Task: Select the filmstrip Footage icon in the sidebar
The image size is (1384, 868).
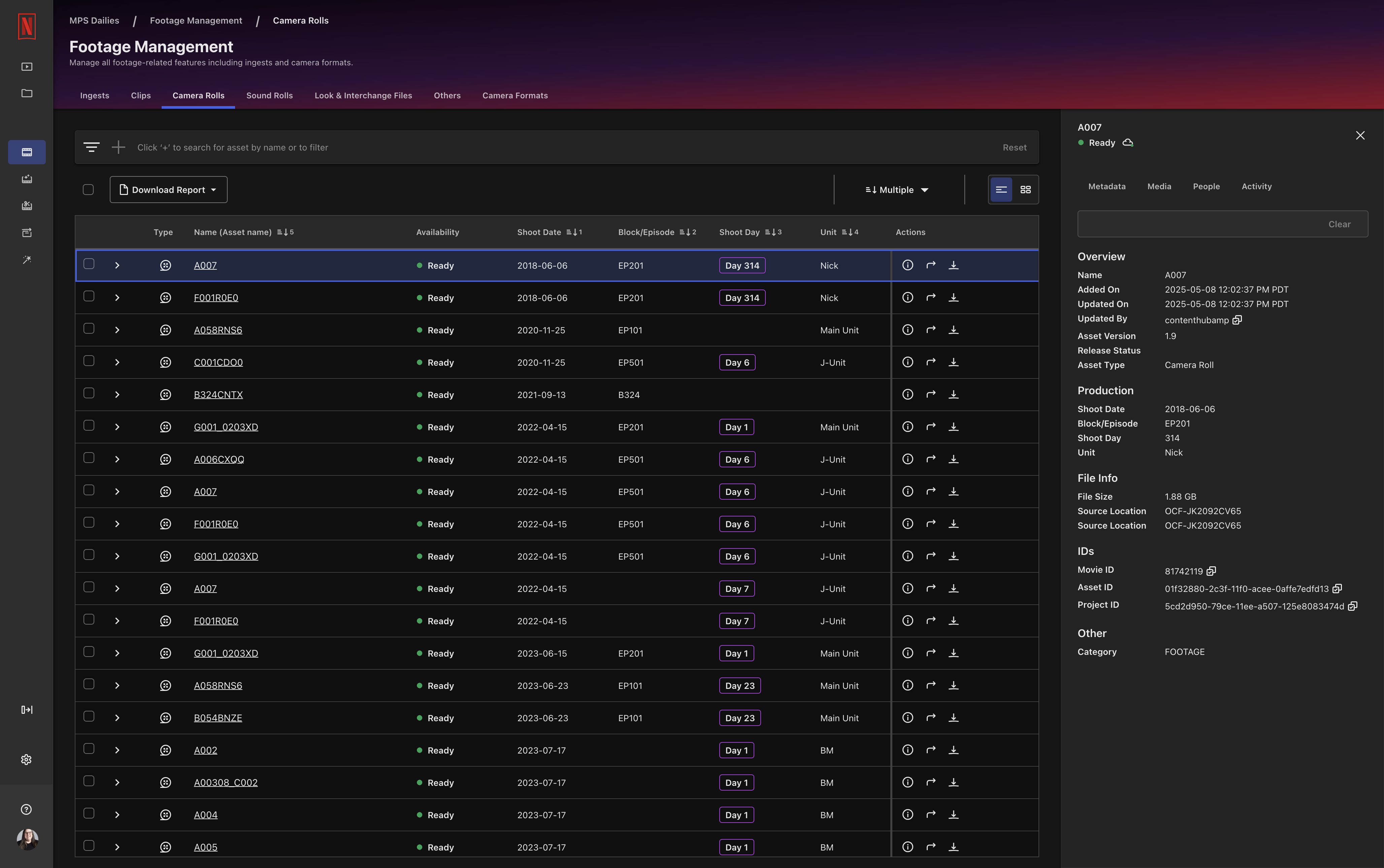Action: pyautogui.click(x=26, y=152)
